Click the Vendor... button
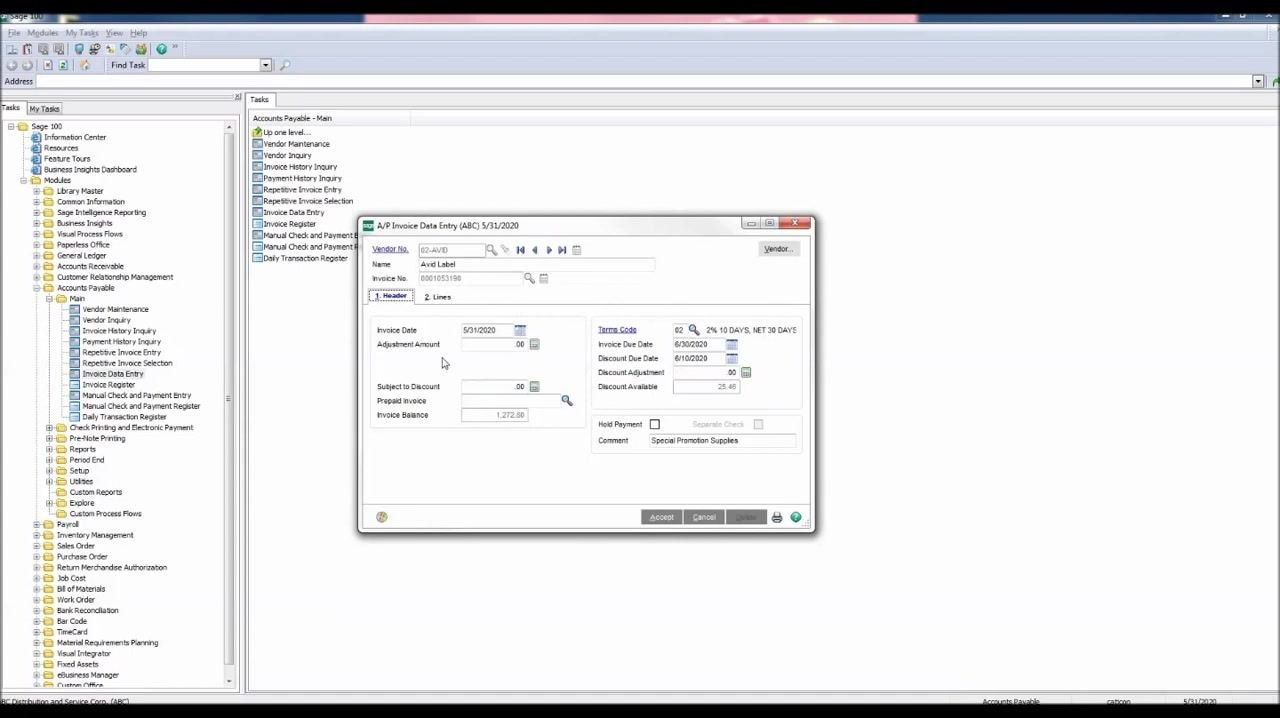This screenshot has width=1280, height=718. [778, 249]
